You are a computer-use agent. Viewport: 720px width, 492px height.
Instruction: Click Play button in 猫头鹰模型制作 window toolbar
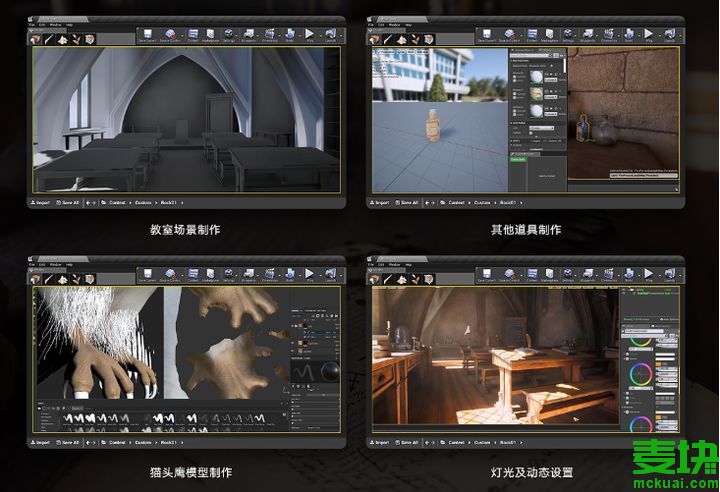click(x=309, y=275)
